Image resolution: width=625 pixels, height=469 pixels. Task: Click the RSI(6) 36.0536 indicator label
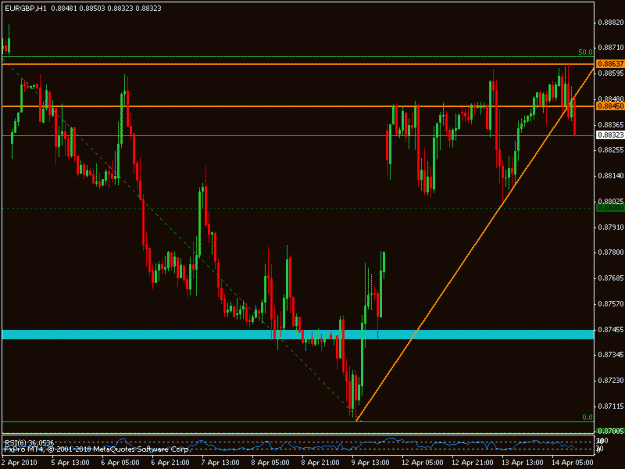click(29, 442)
